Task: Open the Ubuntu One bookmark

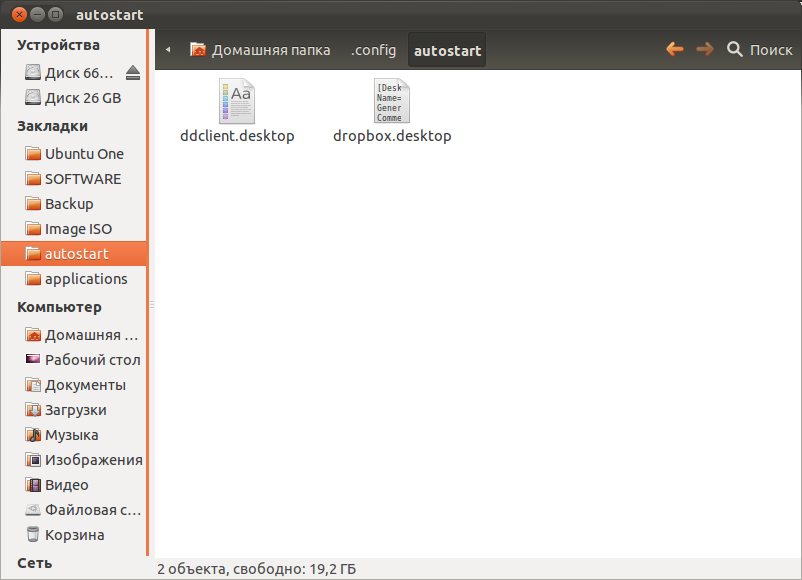Action: (74, 153)
